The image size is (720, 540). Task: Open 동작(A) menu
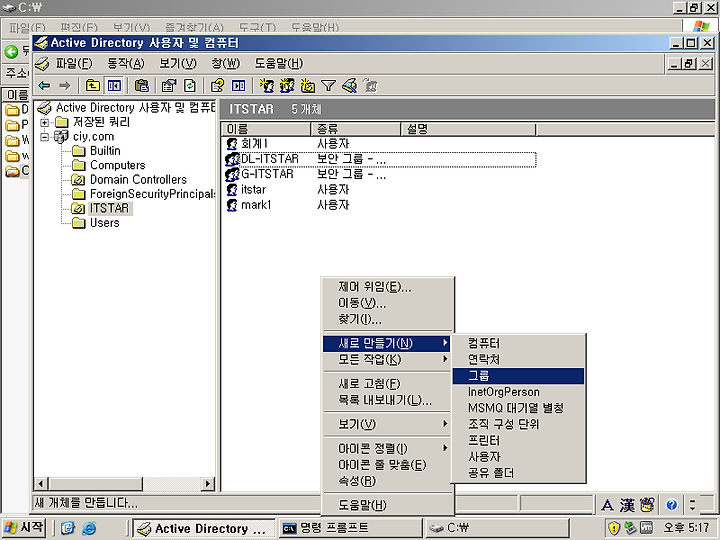tap(125, 63)
